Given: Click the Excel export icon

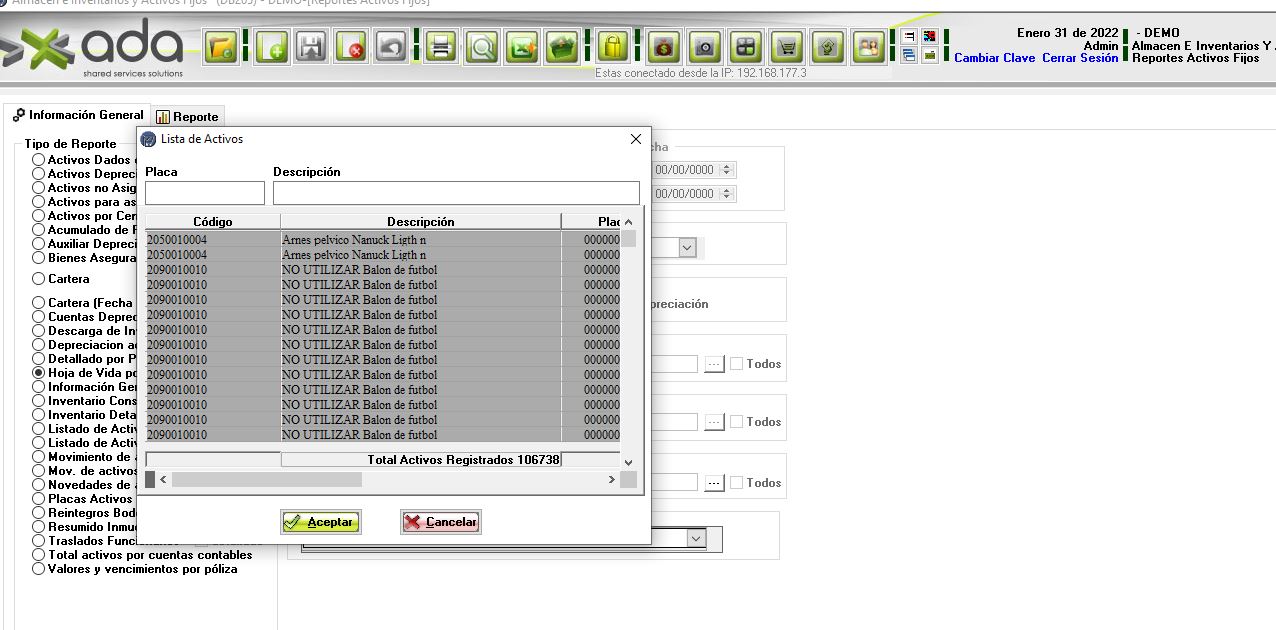Looking at the screenshot, I should point(521,47).
